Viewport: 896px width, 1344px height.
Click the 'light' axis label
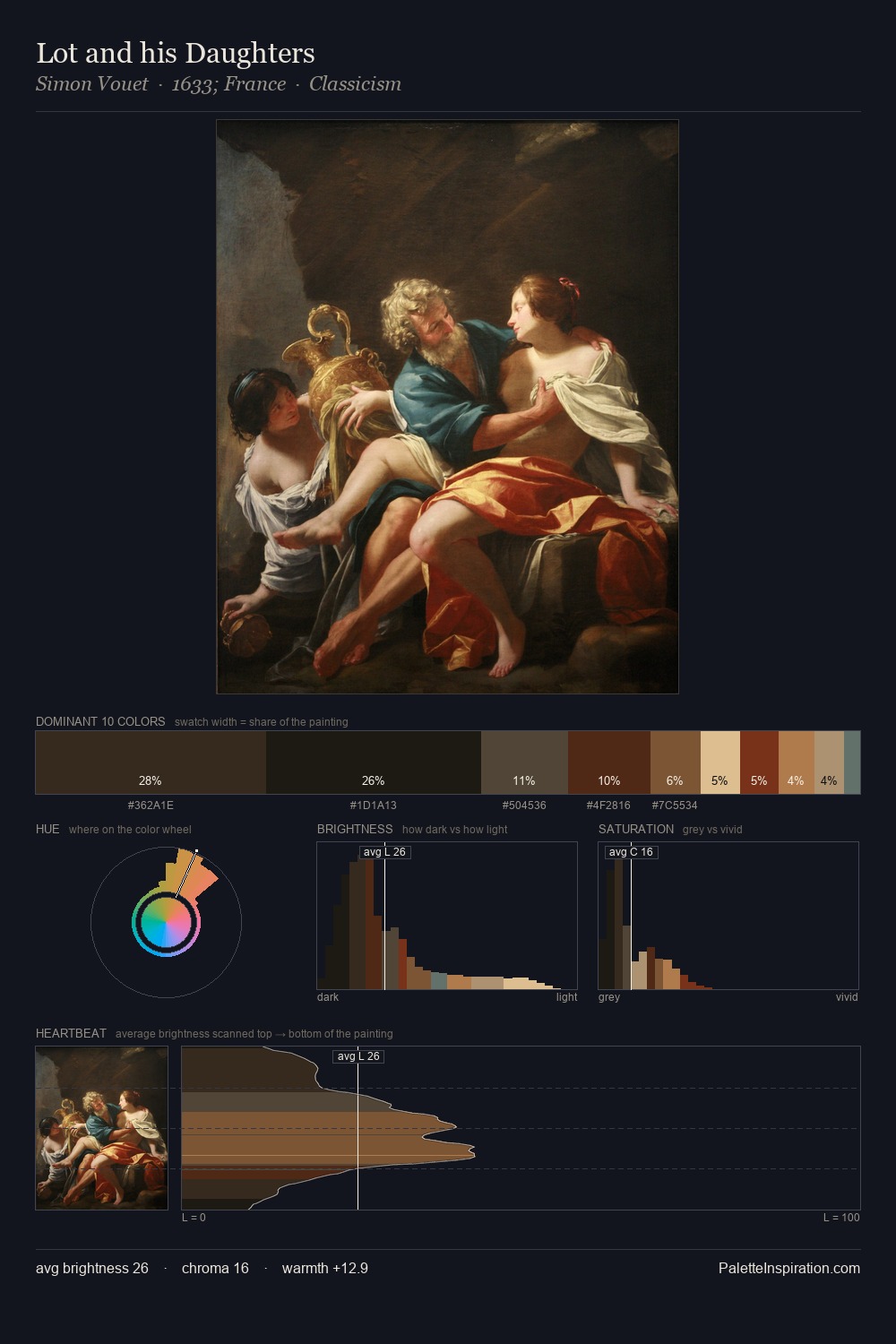coord(566,997)
